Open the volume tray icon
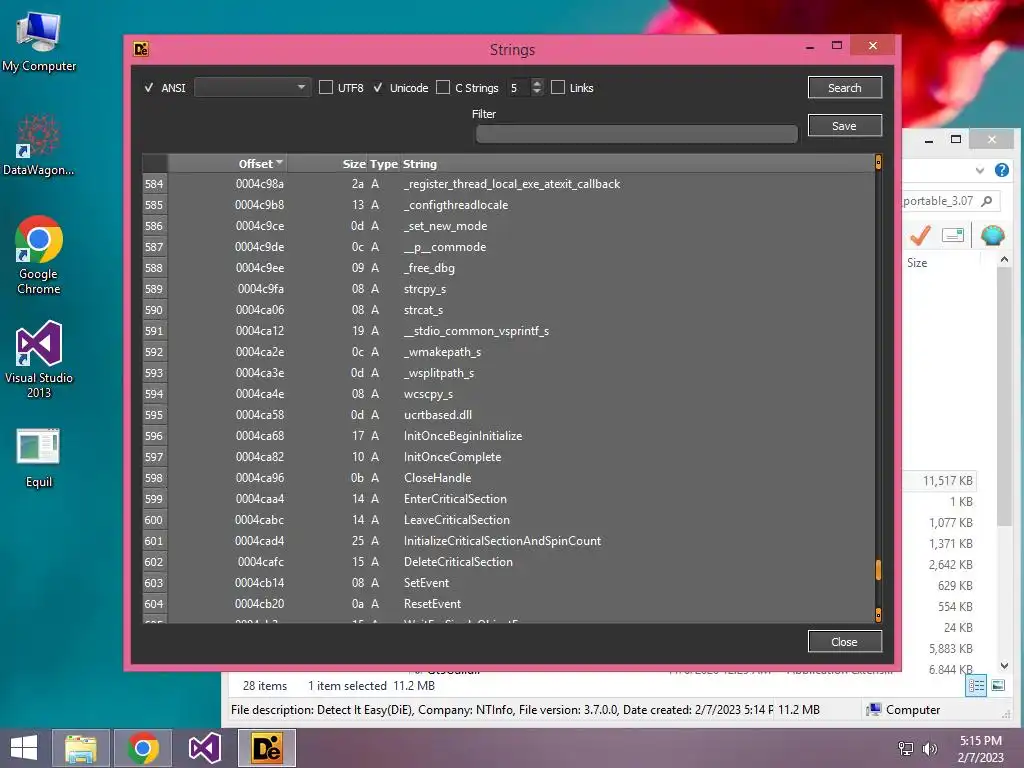This screenshot has height=768, width=1024. 929,749
